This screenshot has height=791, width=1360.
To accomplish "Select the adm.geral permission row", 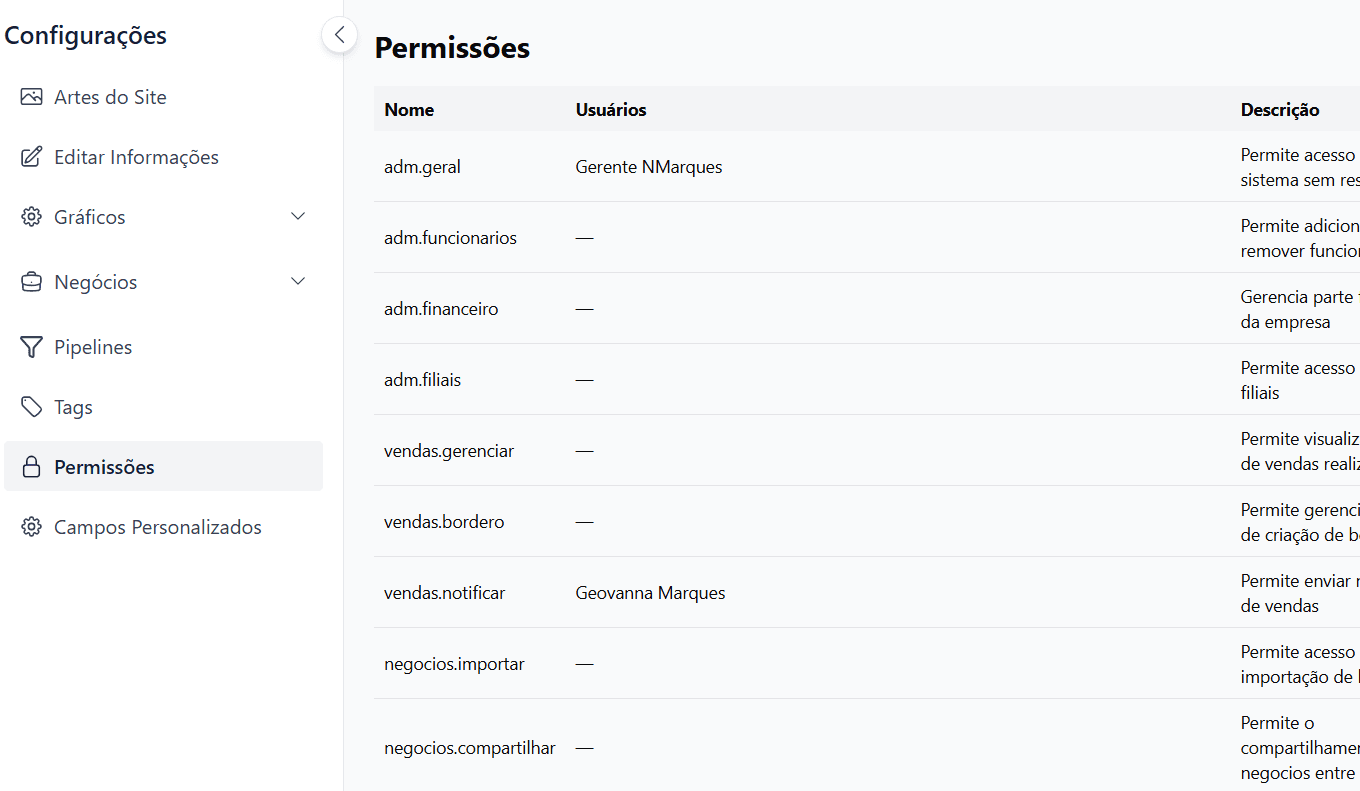I will 422,166.
